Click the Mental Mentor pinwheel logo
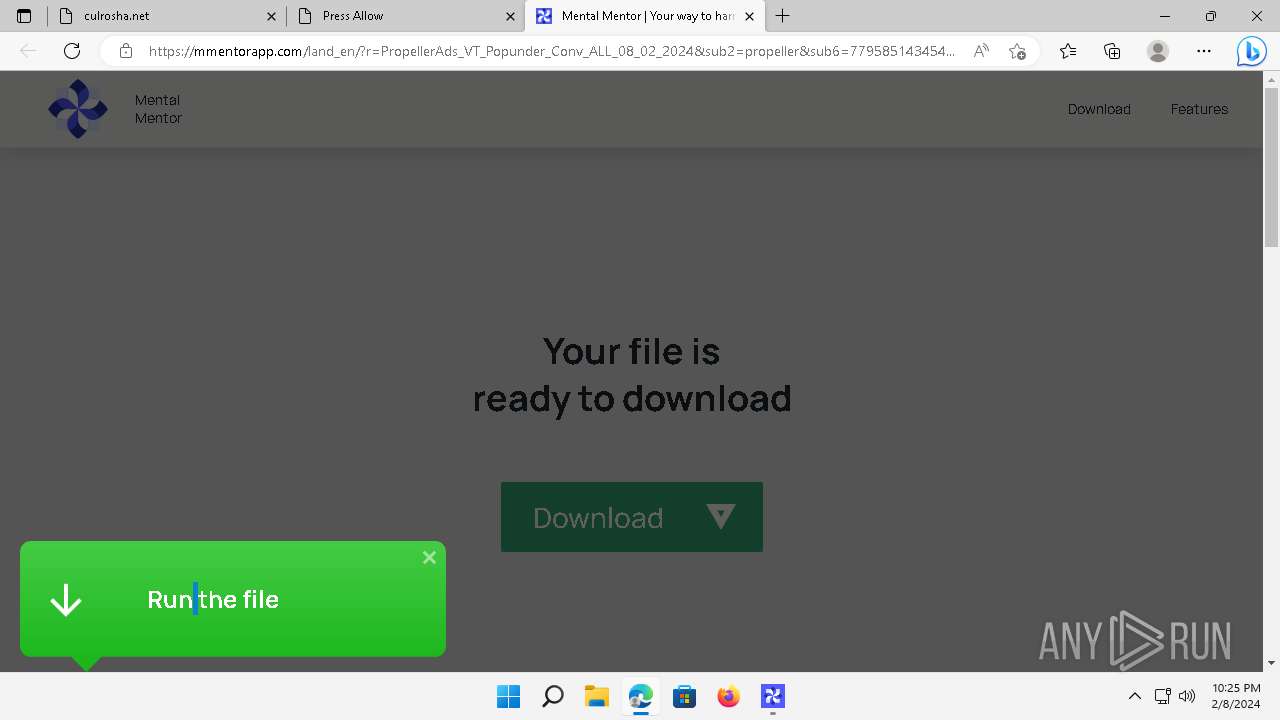 [78, 109]
